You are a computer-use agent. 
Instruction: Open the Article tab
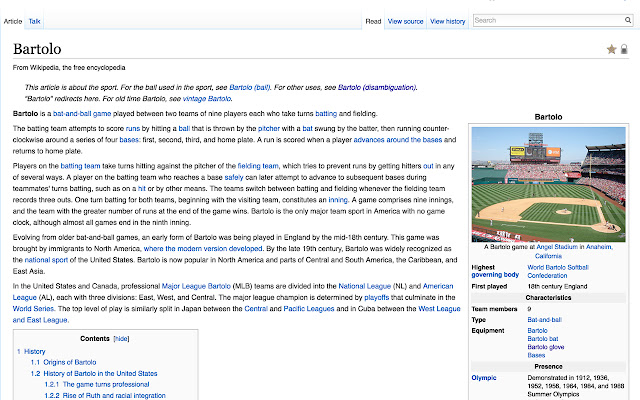coord(13,21)
